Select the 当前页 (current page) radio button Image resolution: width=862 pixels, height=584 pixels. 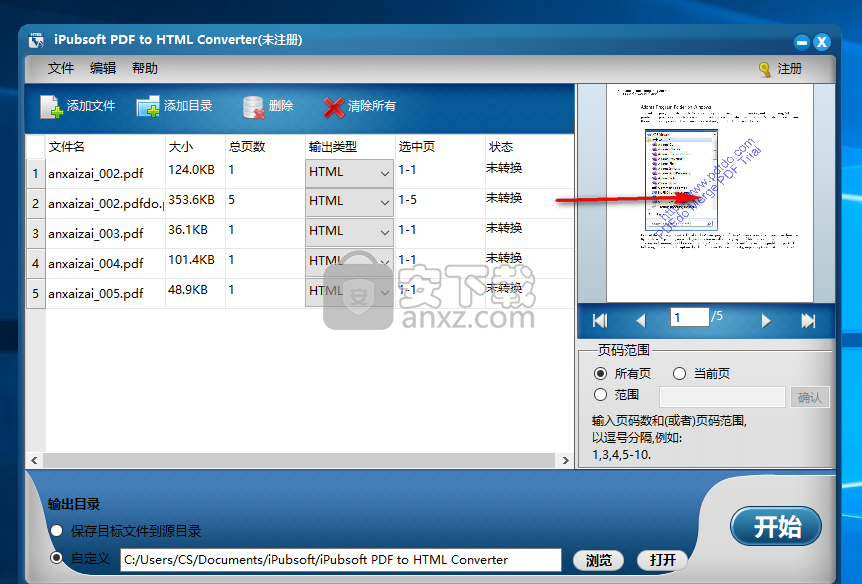(x=679, y=374)
